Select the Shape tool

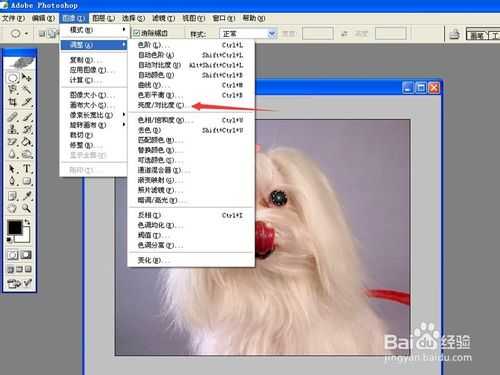(27, 181)
